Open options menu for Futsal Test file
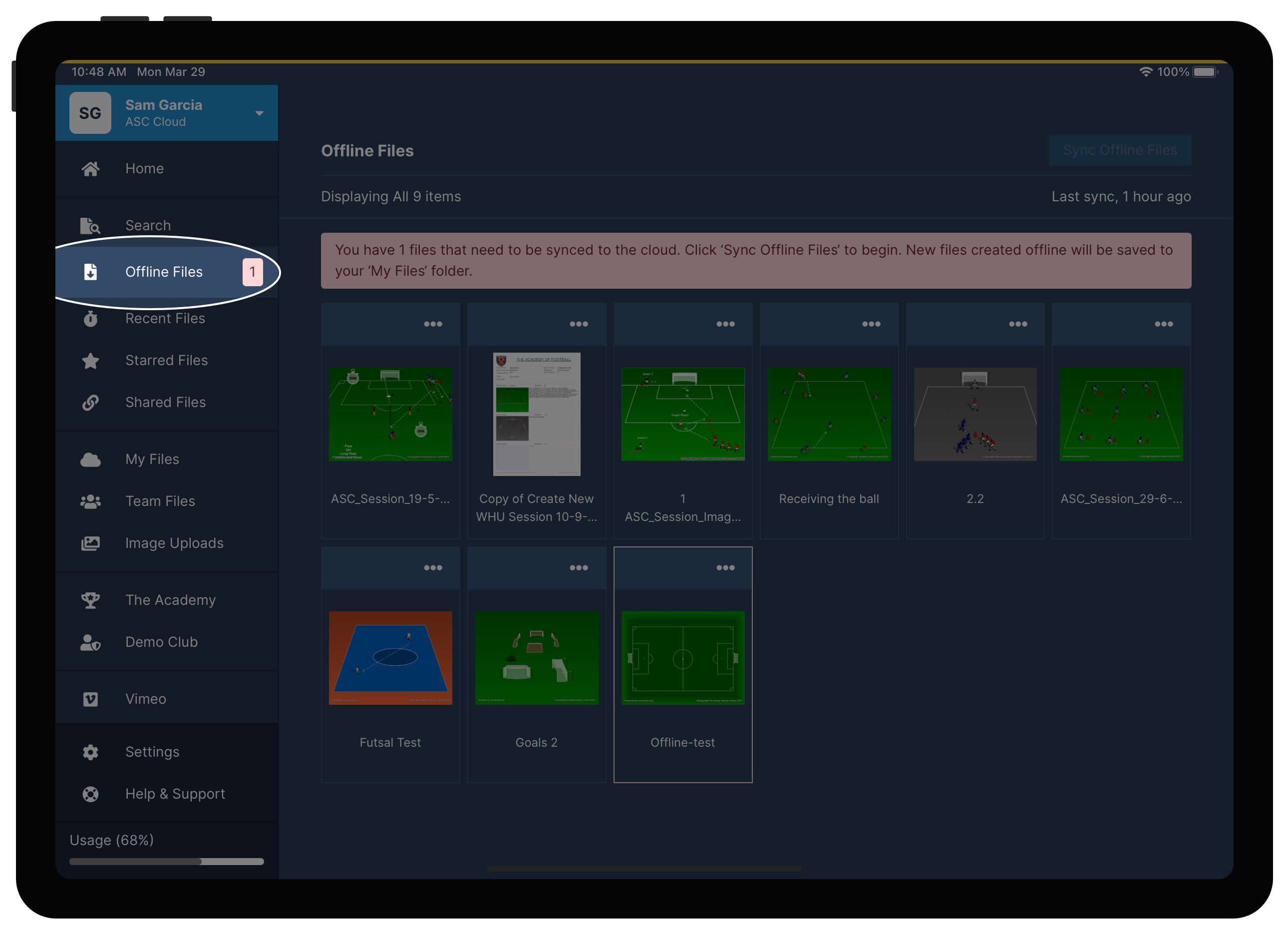 click(x=432, y=568)
